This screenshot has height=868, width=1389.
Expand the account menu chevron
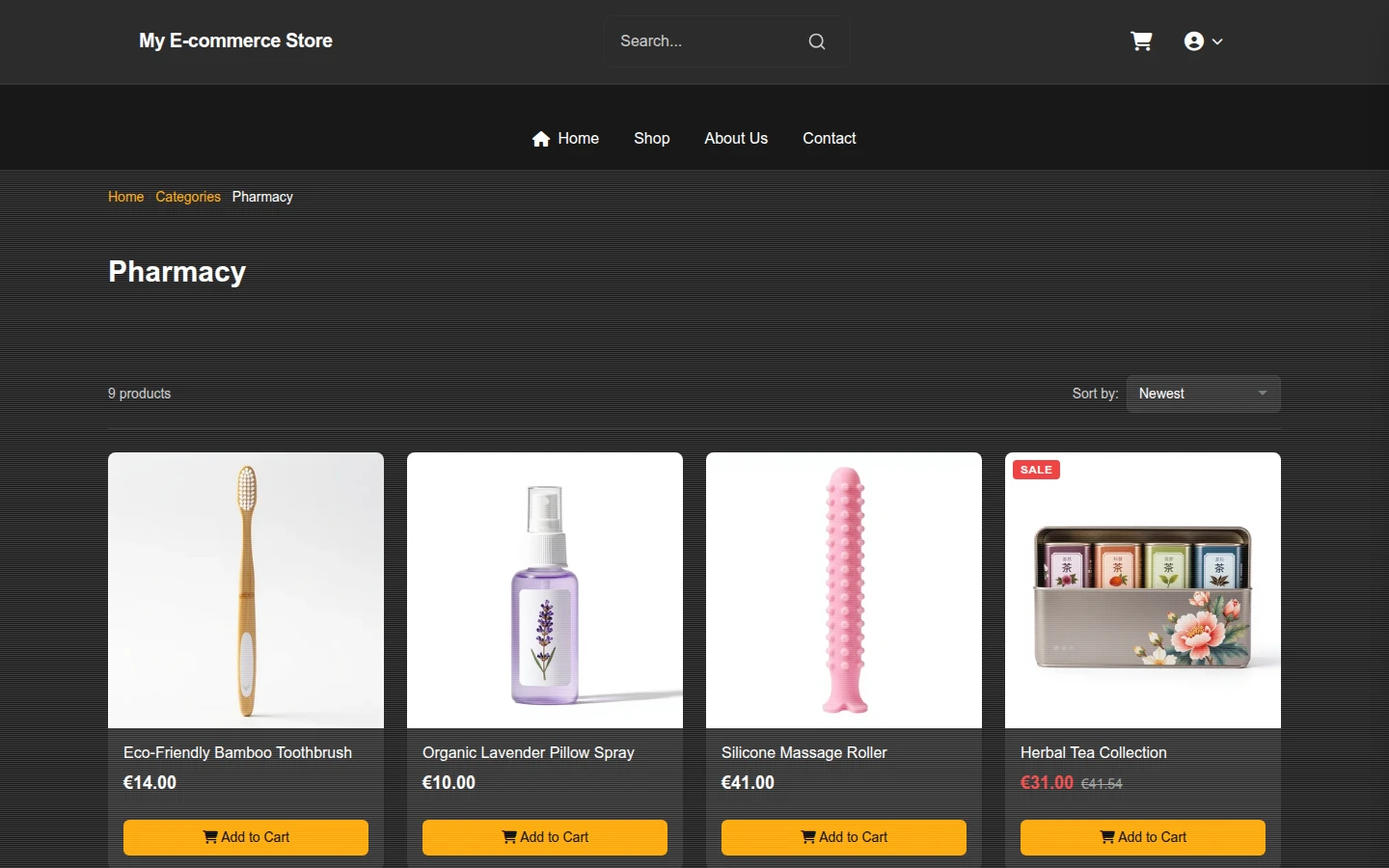[1217, 41]
